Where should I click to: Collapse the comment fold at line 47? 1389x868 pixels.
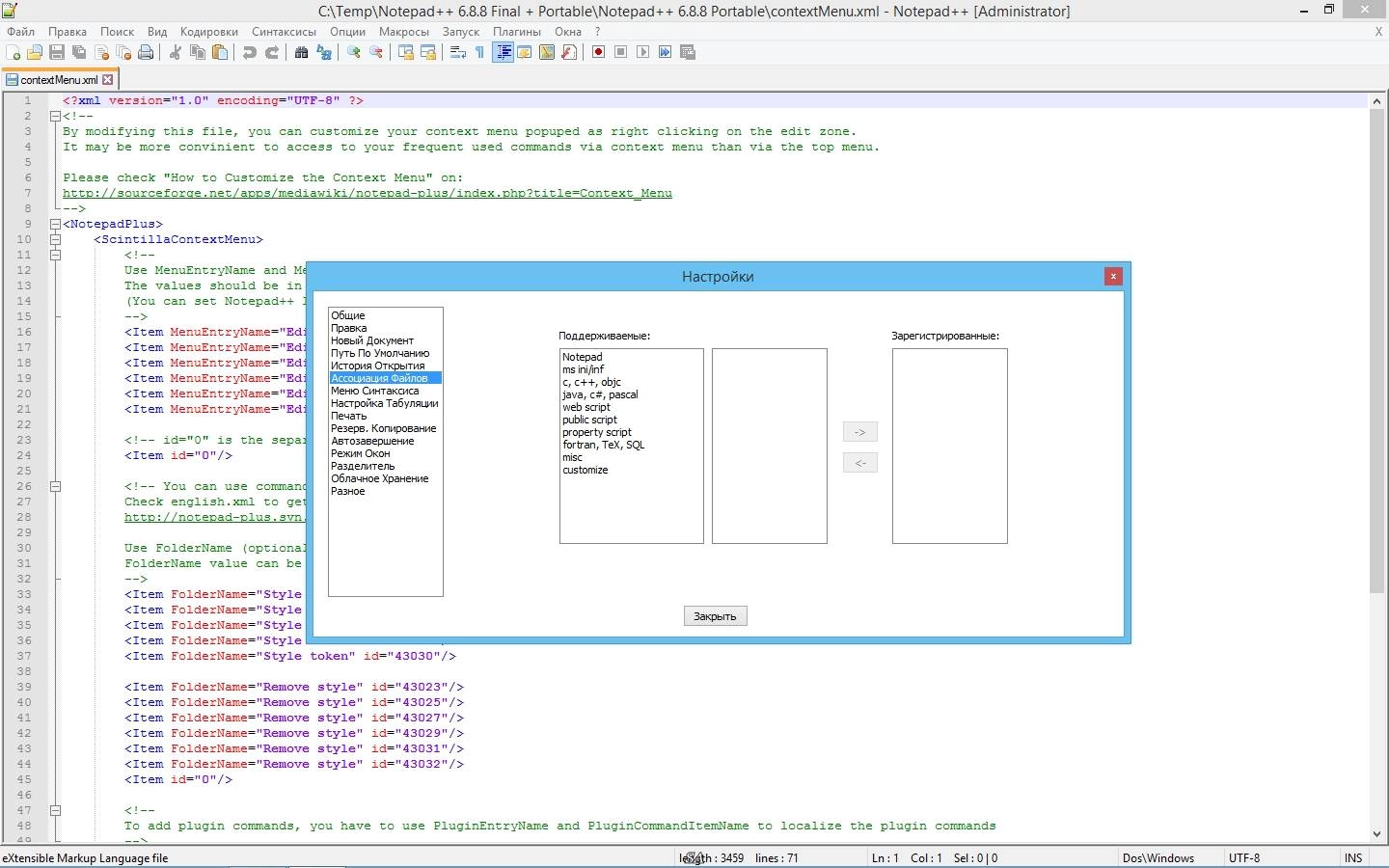click(x=55, y=810)
